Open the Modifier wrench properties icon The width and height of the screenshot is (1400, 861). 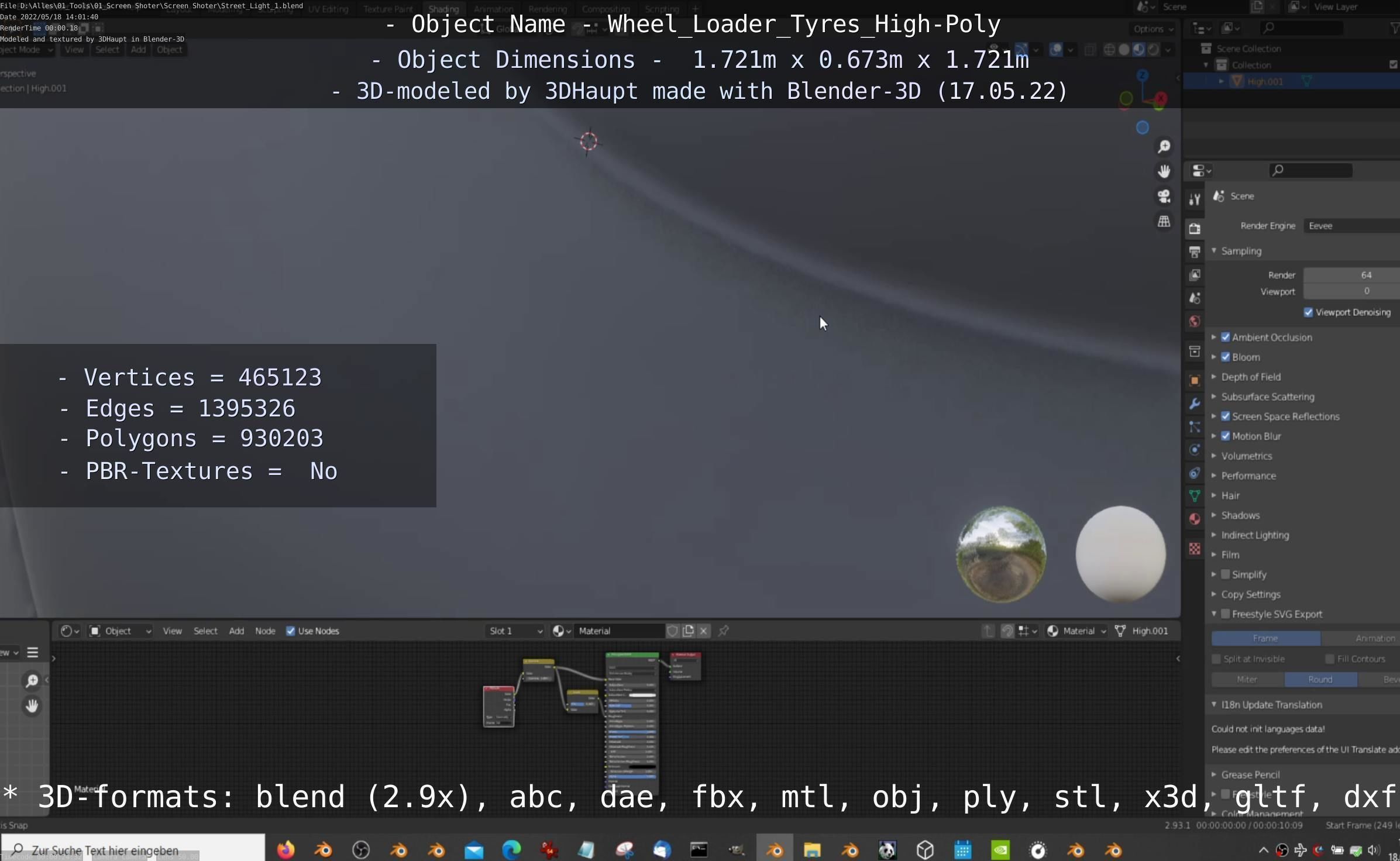click(1195, 404)
